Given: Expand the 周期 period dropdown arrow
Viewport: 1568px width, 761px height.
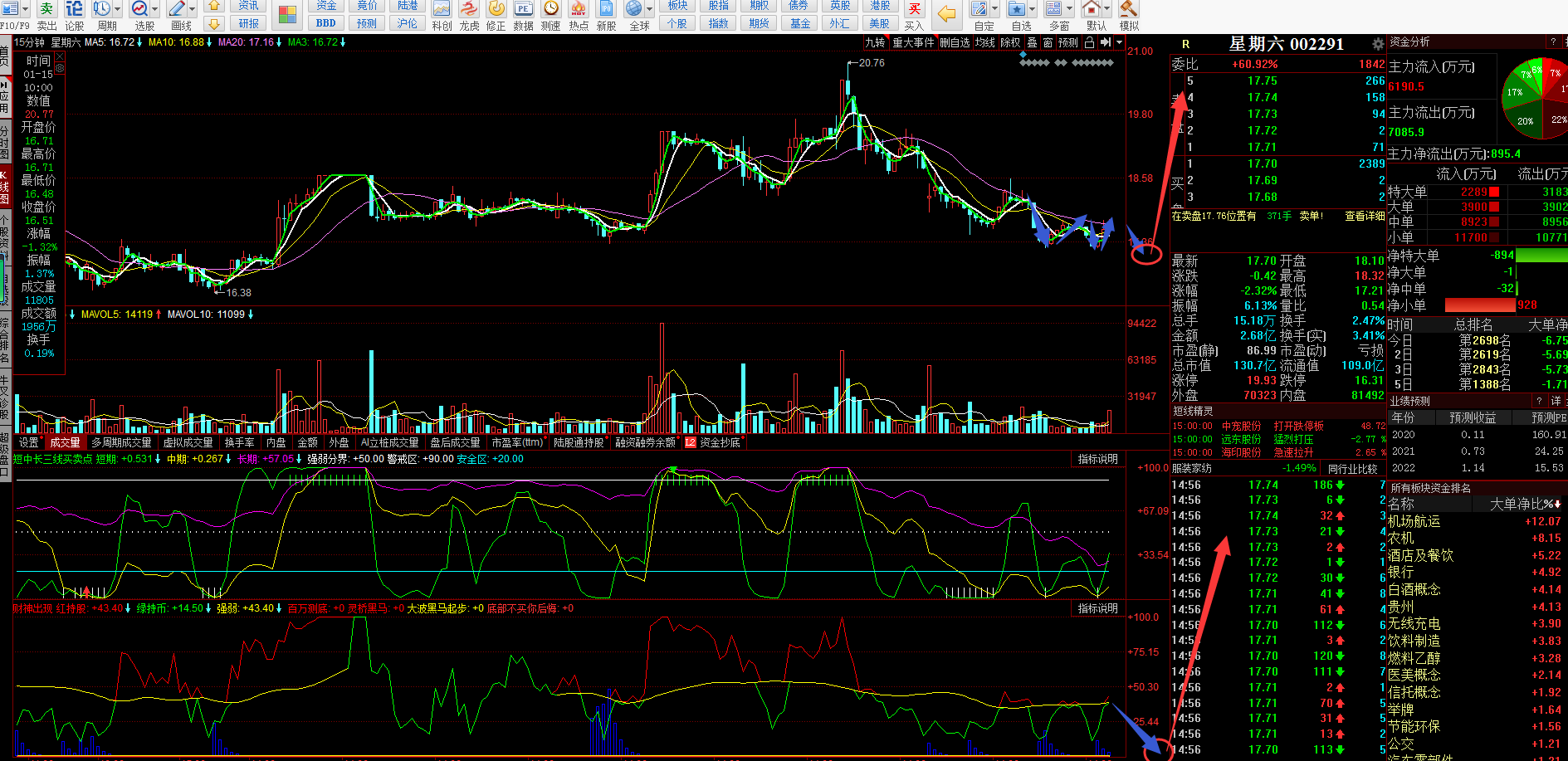Looking at the screenshot, I should click(x=117, y=10).
